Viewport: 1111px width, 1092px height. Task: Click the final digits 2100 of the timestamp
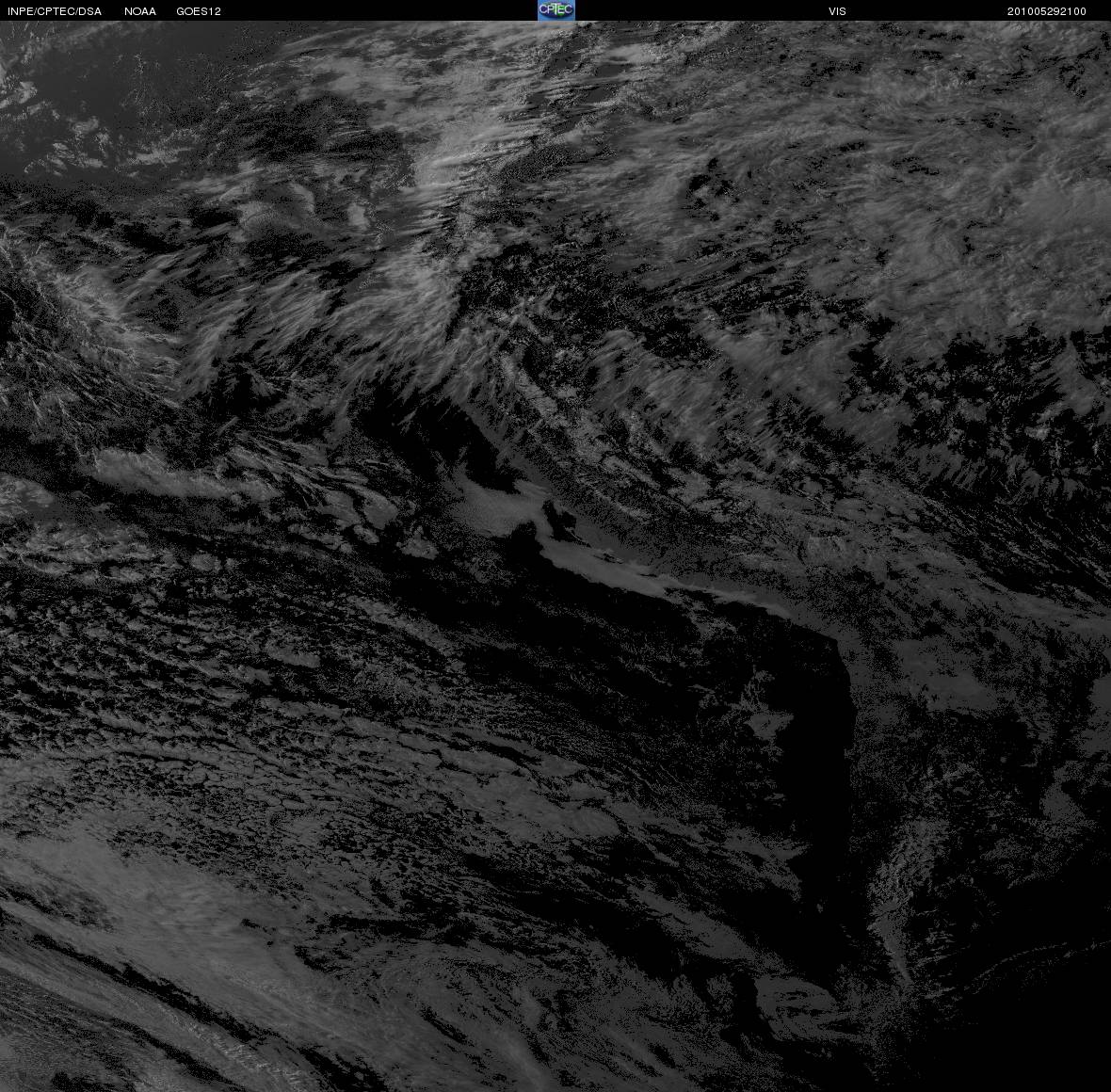click(x=1073, y=11)
